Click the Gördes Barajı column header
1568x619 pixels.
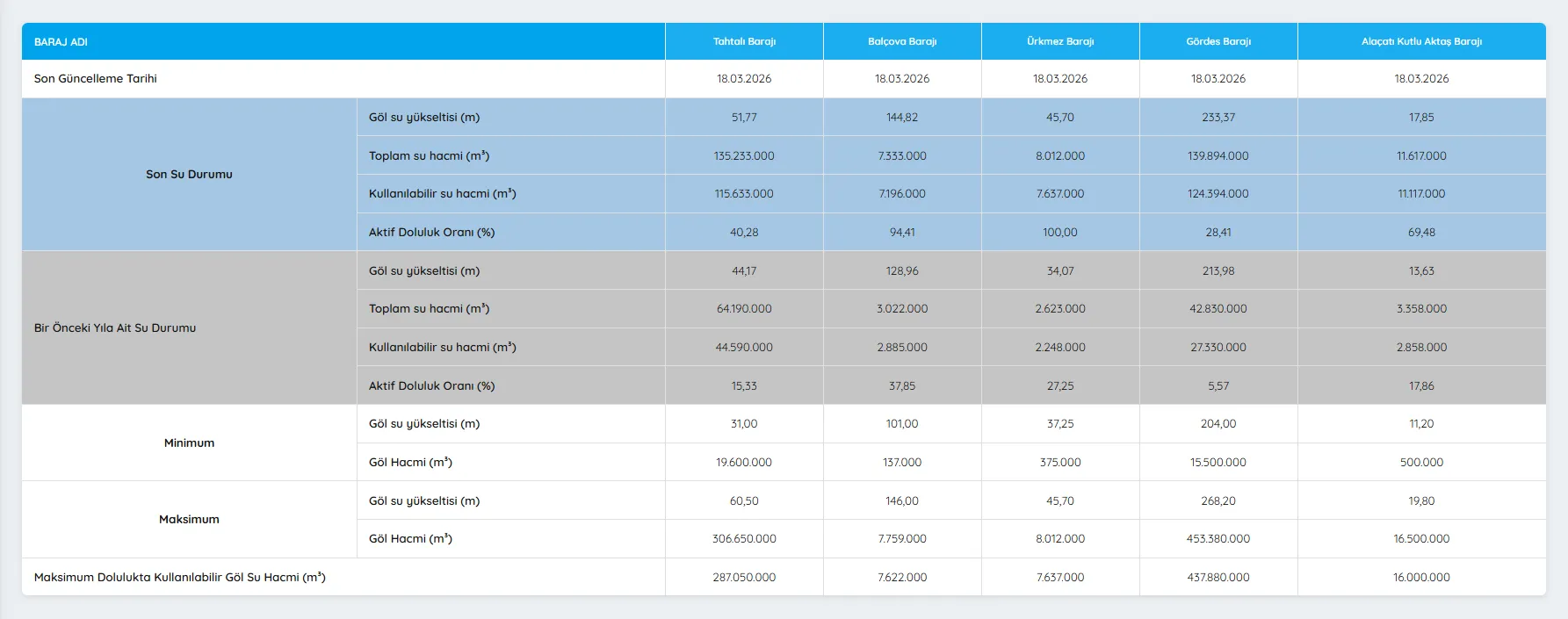pyautogui.click(x=1218, y=42)
